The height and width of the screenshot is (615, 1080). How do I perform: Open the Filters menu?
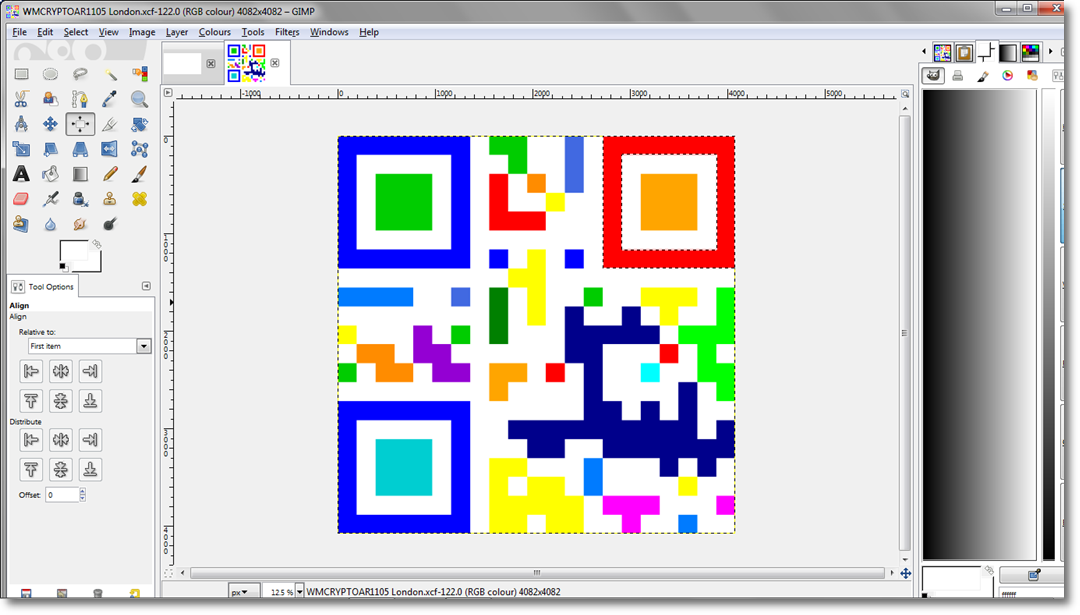[x=287, y=32]
